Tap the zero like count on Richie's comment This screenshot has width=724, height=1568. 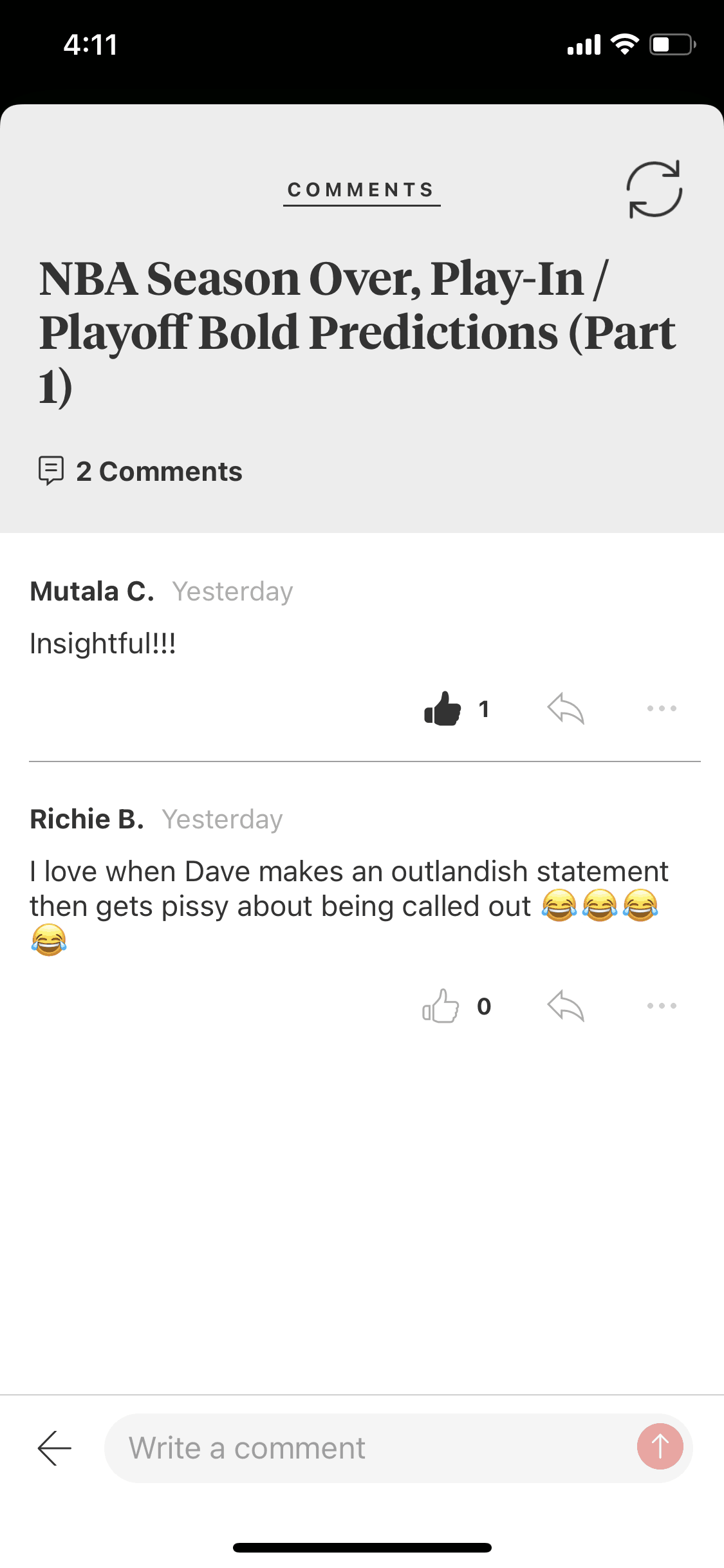[x=484, y=1007]
